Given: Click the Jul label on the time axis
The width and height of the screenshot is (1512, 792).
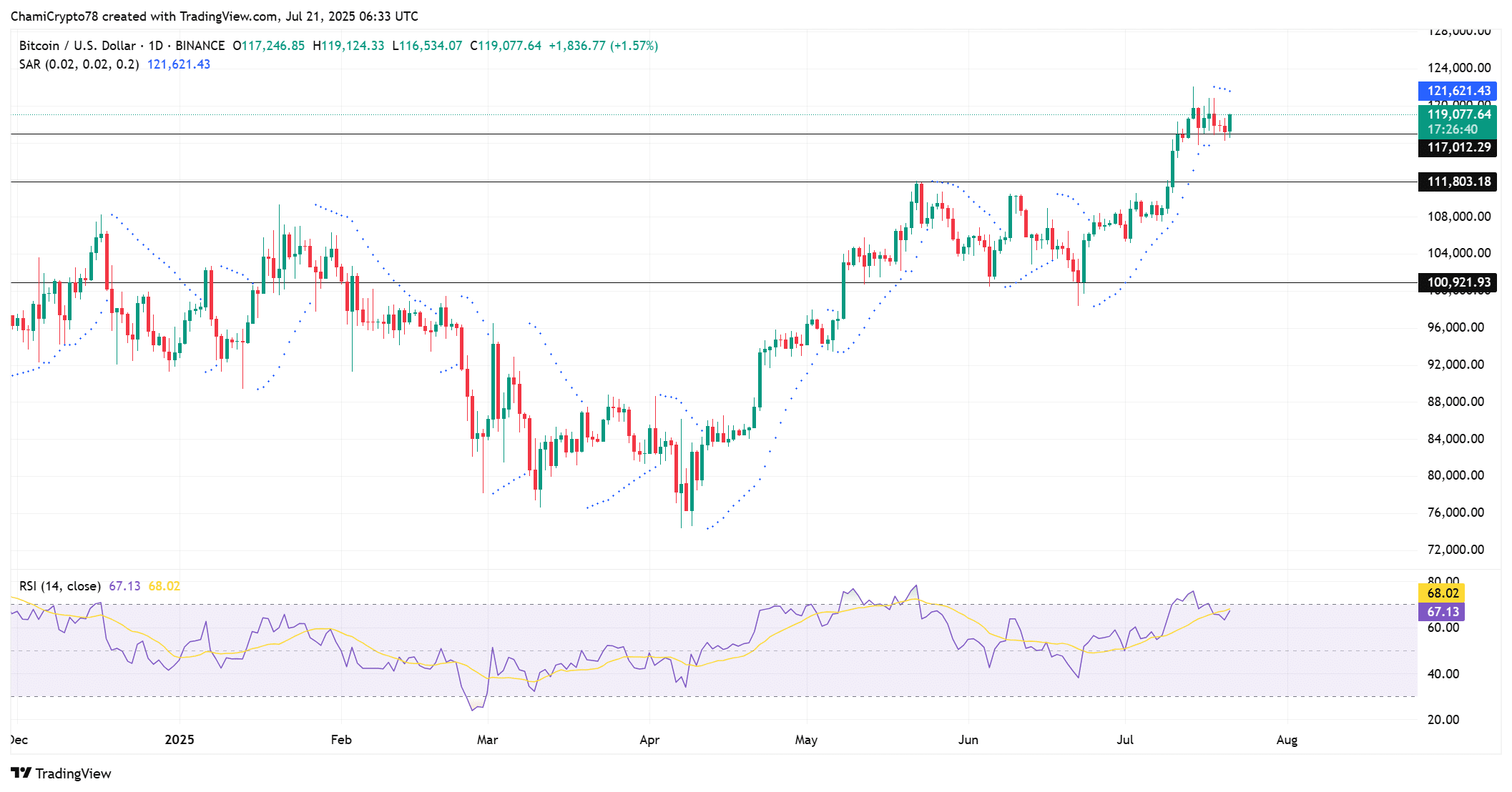Looking at the screenshot, I should click(1125, 740).
